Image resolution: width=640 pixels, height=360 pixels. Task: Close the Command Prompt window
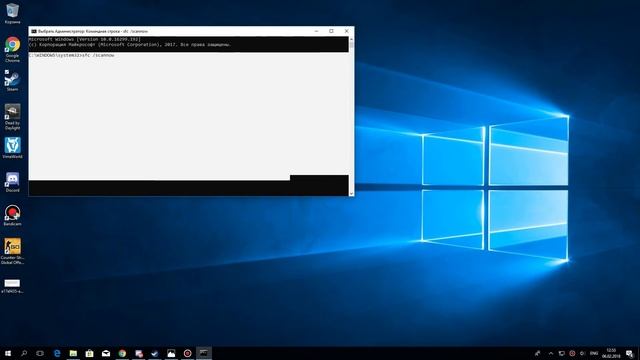tap(347, 31)
